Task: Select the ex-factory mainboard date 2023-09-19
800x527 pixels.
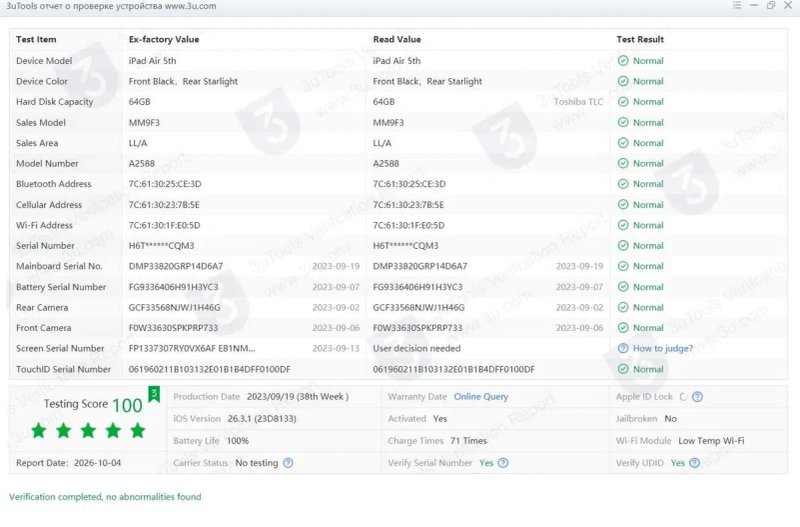Action: click(x=336, y=266)
